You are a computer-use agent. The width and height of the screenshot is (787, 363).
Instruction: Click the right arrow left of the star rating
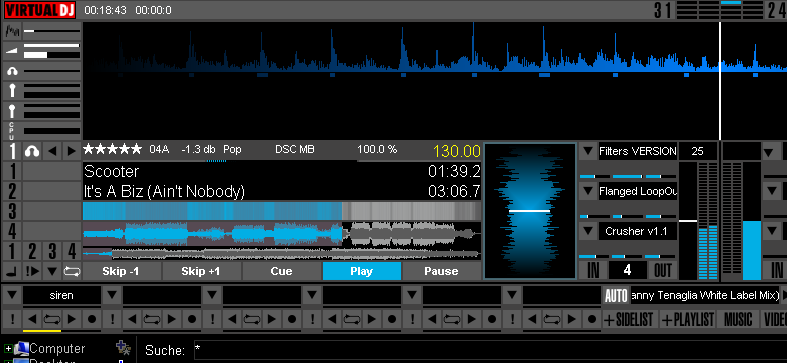point(71,151)
